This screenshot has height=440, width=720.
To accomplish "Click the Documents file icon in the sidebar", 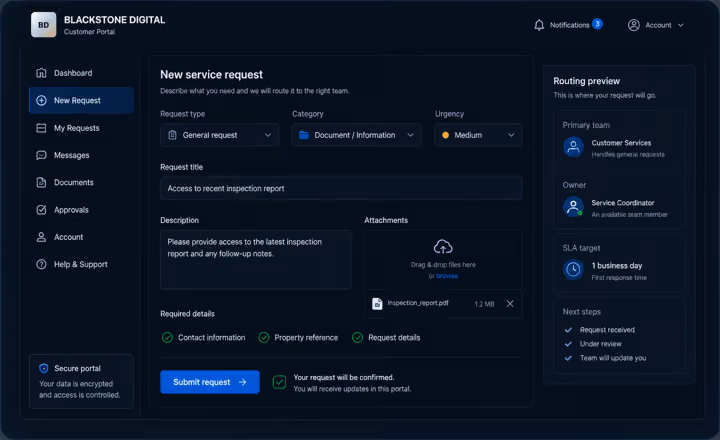I will tap(41, 182).
